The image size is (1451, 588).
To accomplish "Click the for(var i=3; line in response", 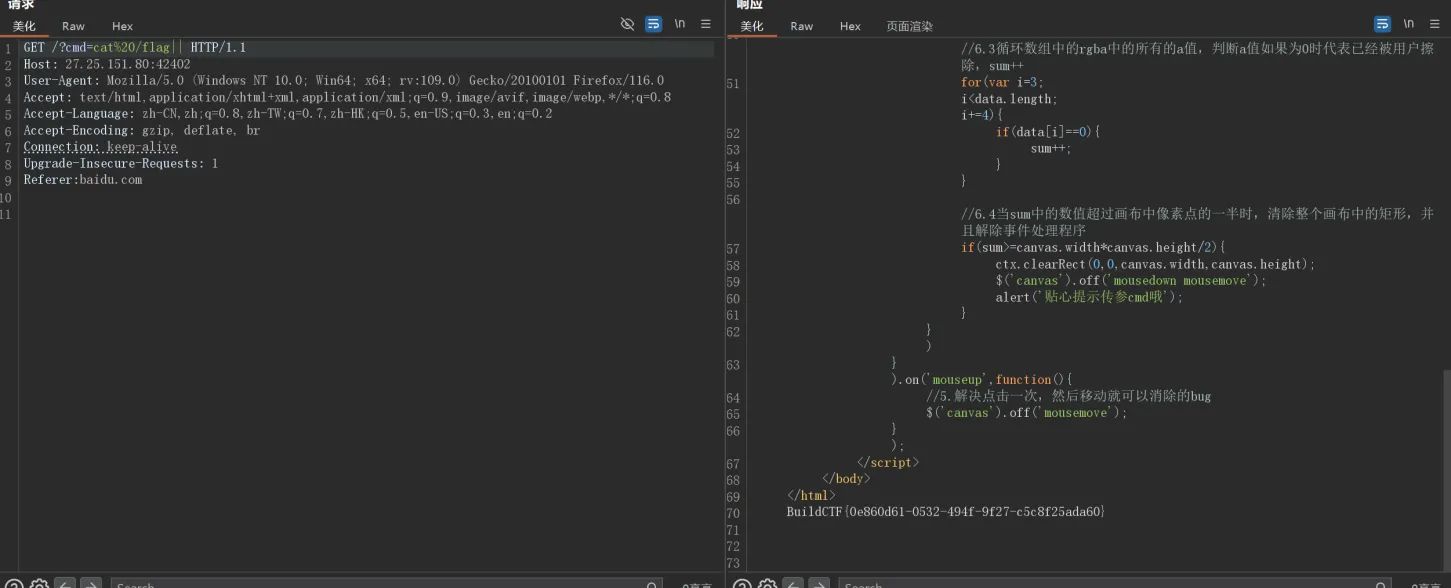I will pyautogui.click(x=1002, y=82).
